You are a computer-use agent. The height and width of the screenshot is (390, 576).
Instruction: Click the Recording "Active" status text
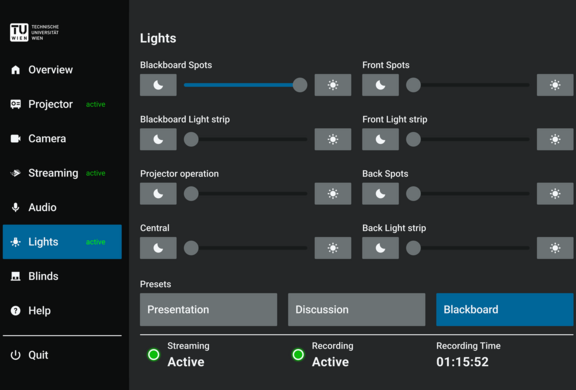click(330, 362)
